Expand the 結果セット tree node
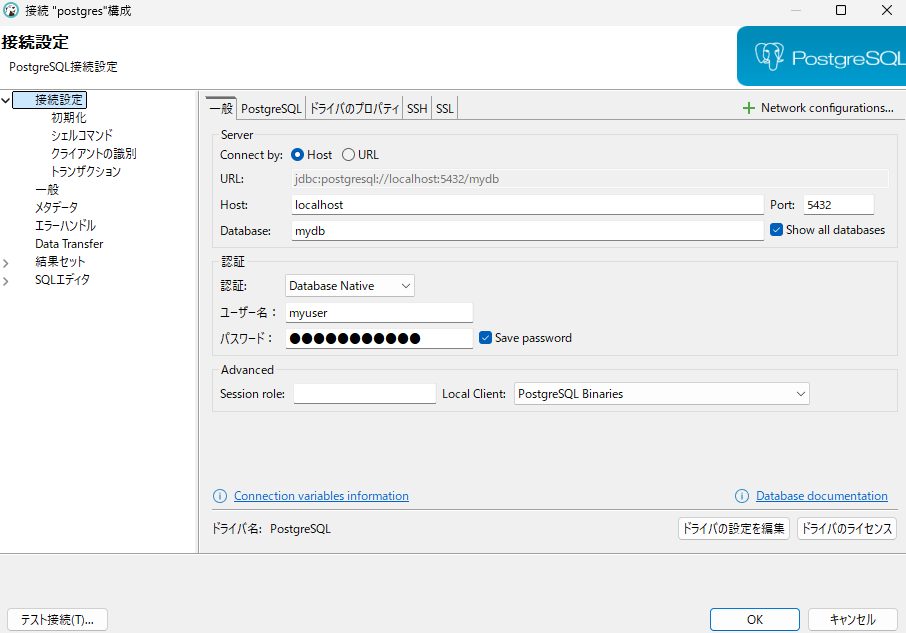906x633 pixels. (x=7, y=263)
